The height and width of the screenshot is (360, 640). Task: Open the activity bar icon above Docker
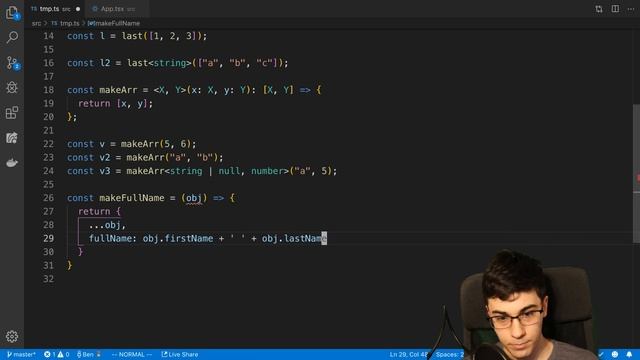click(x=12, y=138)
